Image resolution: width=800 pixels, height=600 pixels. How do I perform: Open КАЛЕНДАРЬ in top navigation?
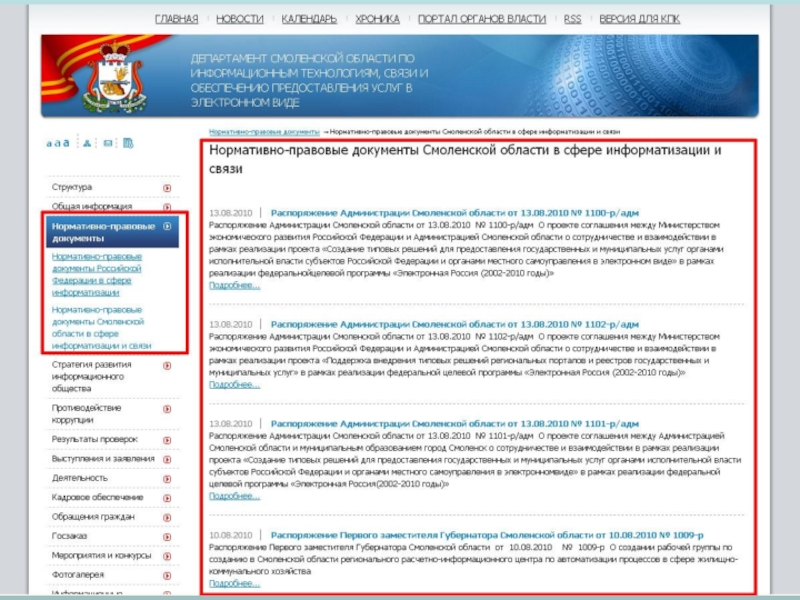click(309, 19)
